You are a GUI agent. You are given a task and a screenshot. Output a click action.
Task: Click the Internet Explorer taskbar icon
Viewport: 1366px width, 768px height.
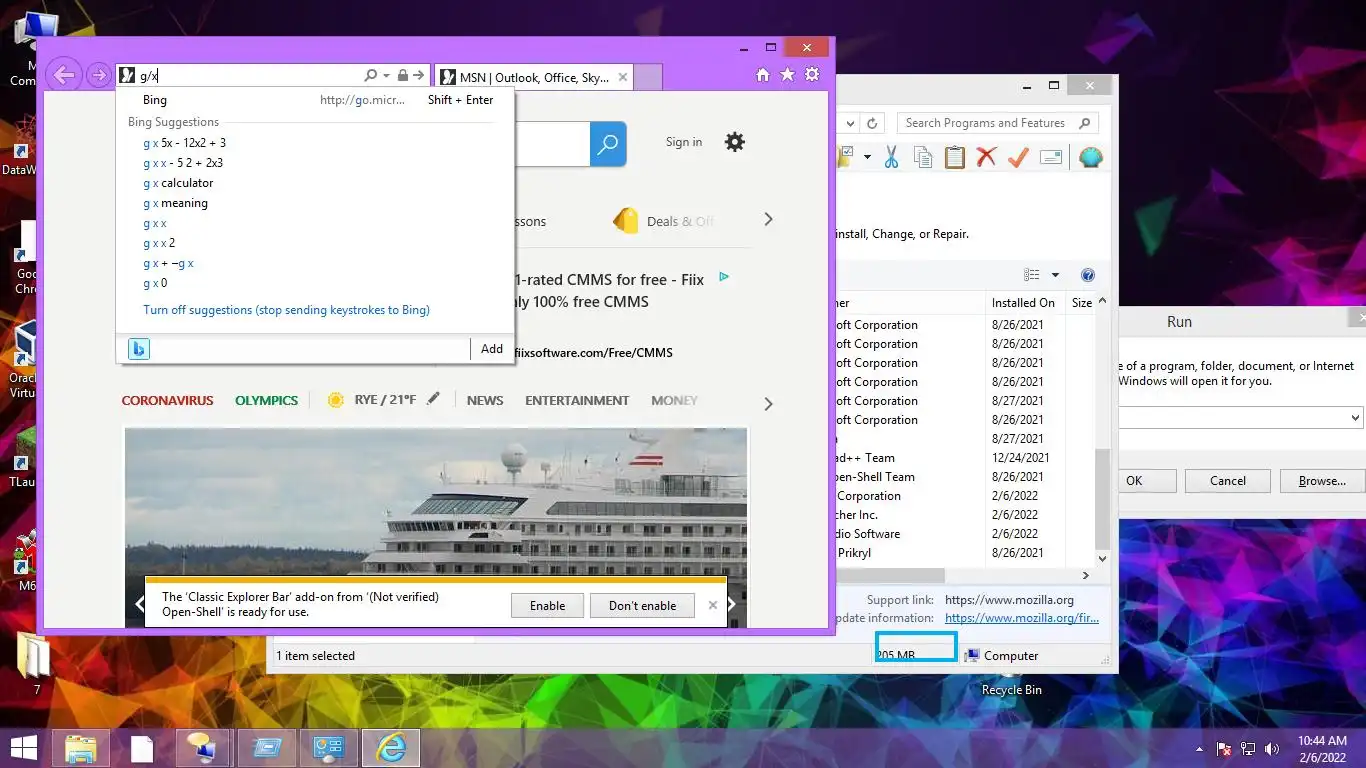point(390,748)
